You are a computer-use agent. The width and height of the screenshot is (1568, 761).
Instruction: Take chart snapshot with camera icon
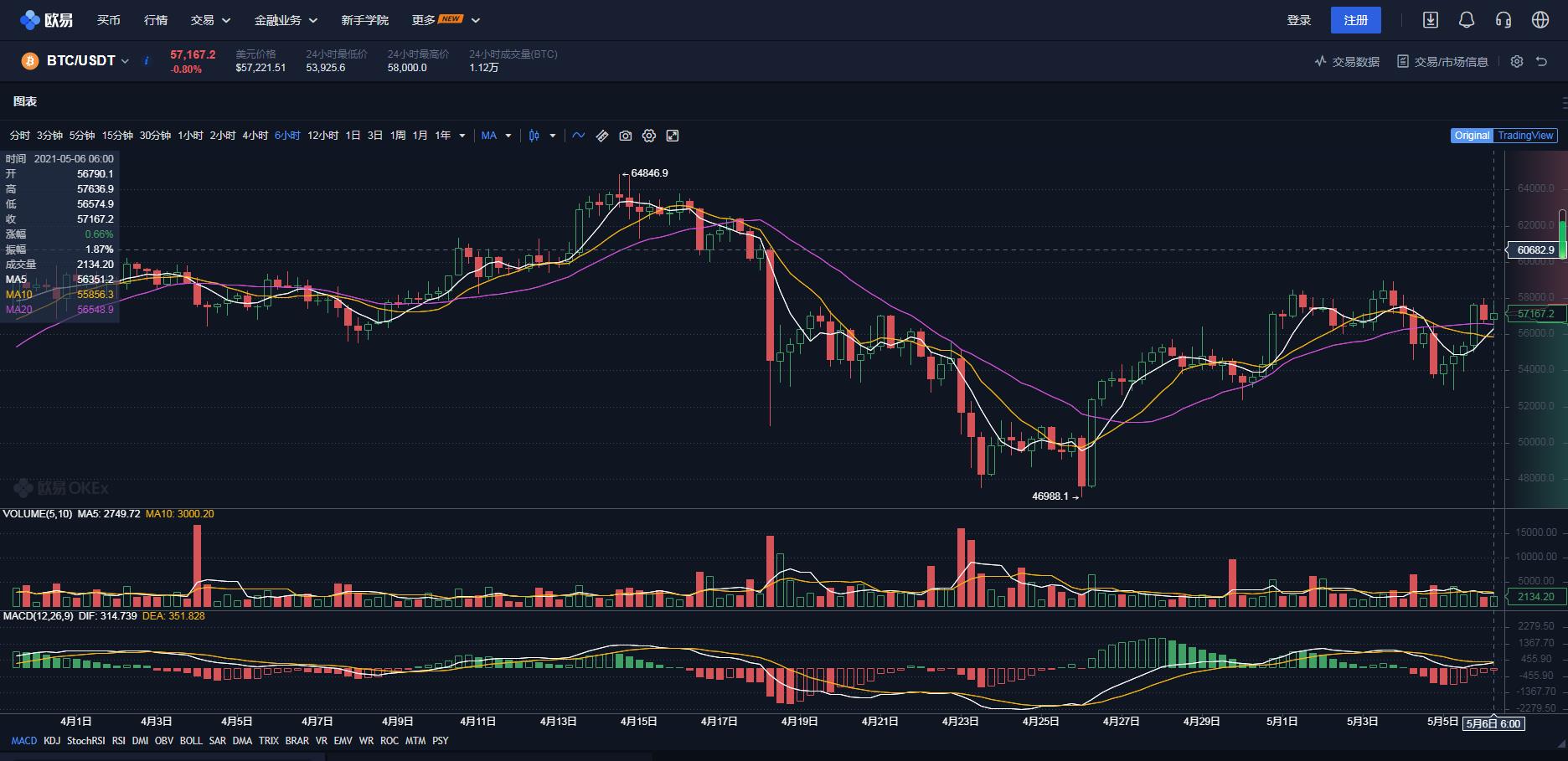pos(626,136)
